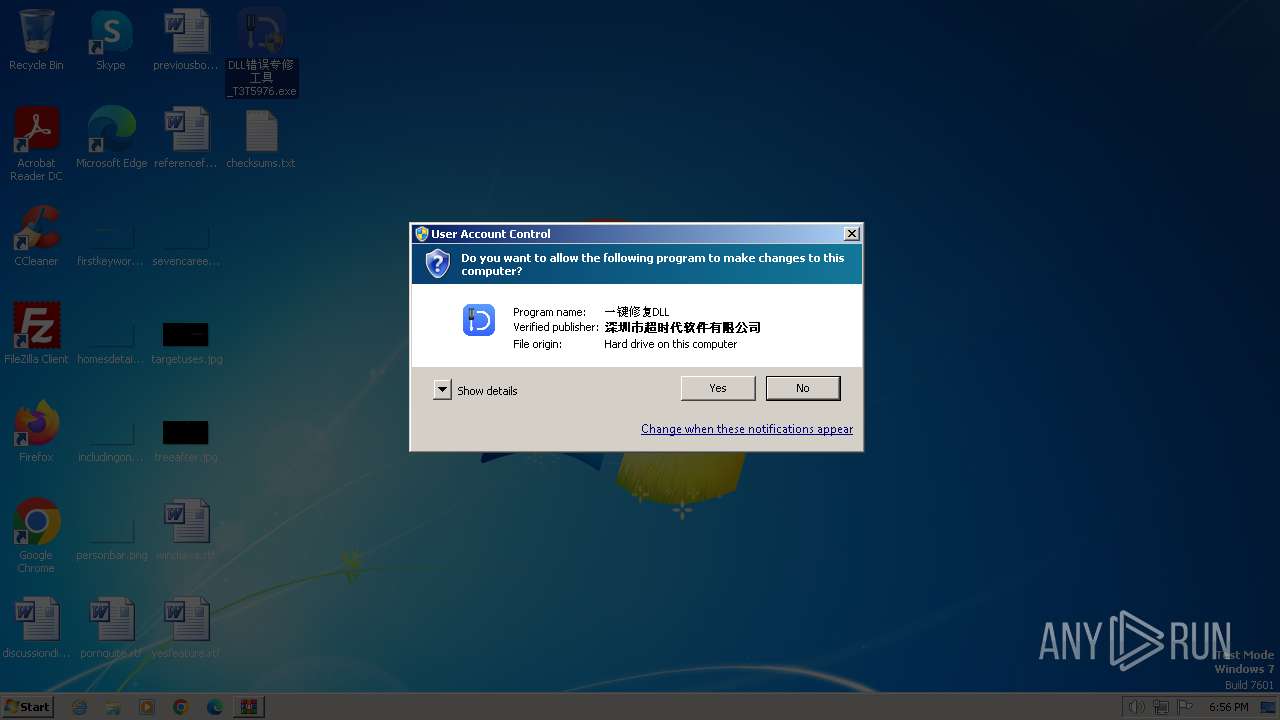Select firstkeywor… file on desktop

pos(111,245)
